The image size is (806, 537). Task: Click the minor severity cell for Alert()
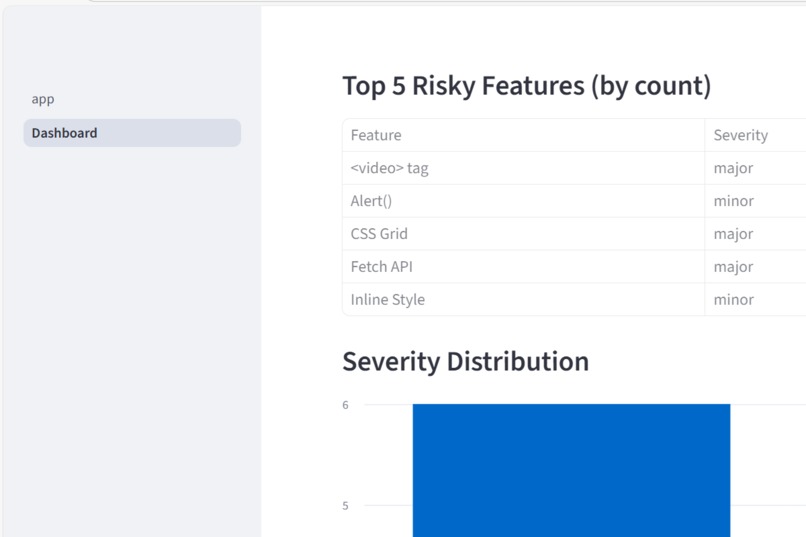755,201
